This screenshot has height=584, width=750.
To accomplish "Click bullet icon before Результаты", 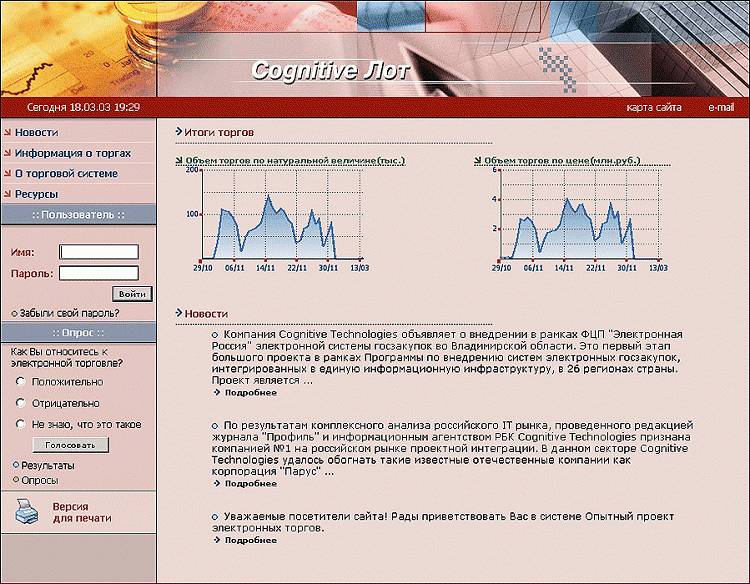I will 16,464.
